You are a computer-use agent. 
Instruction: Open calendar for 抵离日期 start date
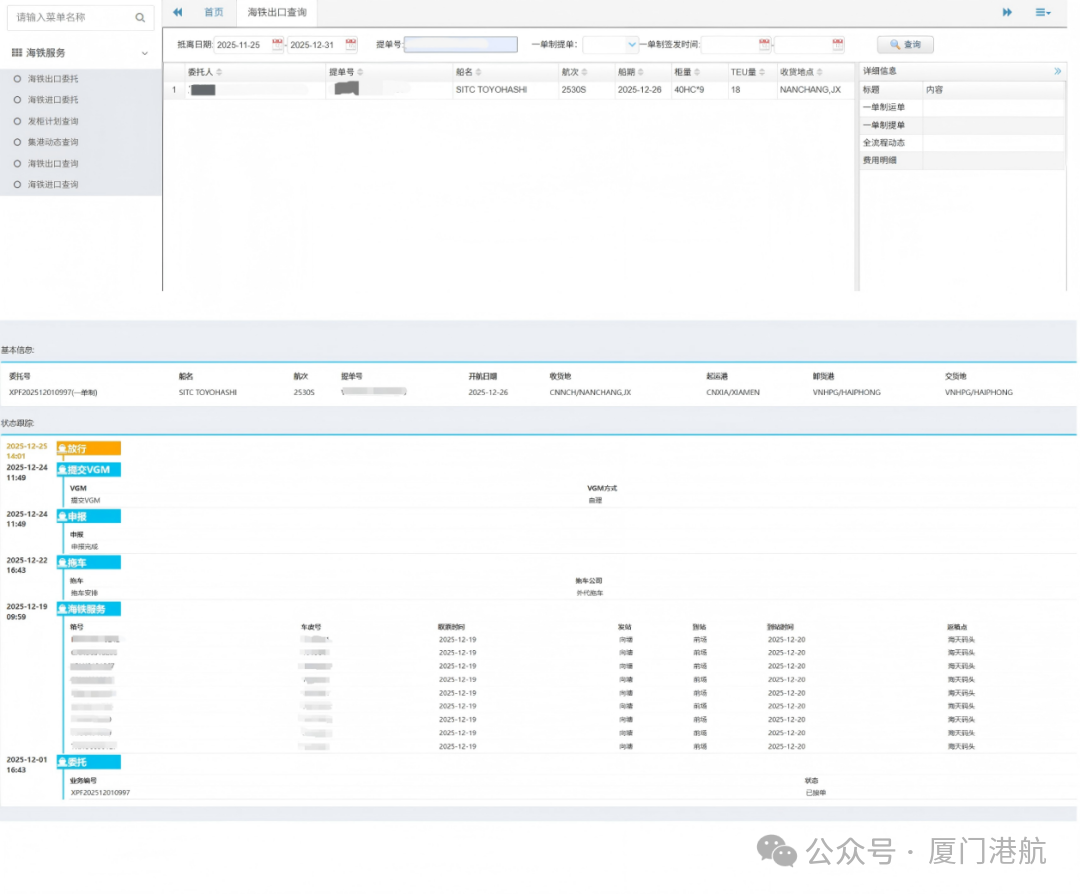tap(278, 44)
